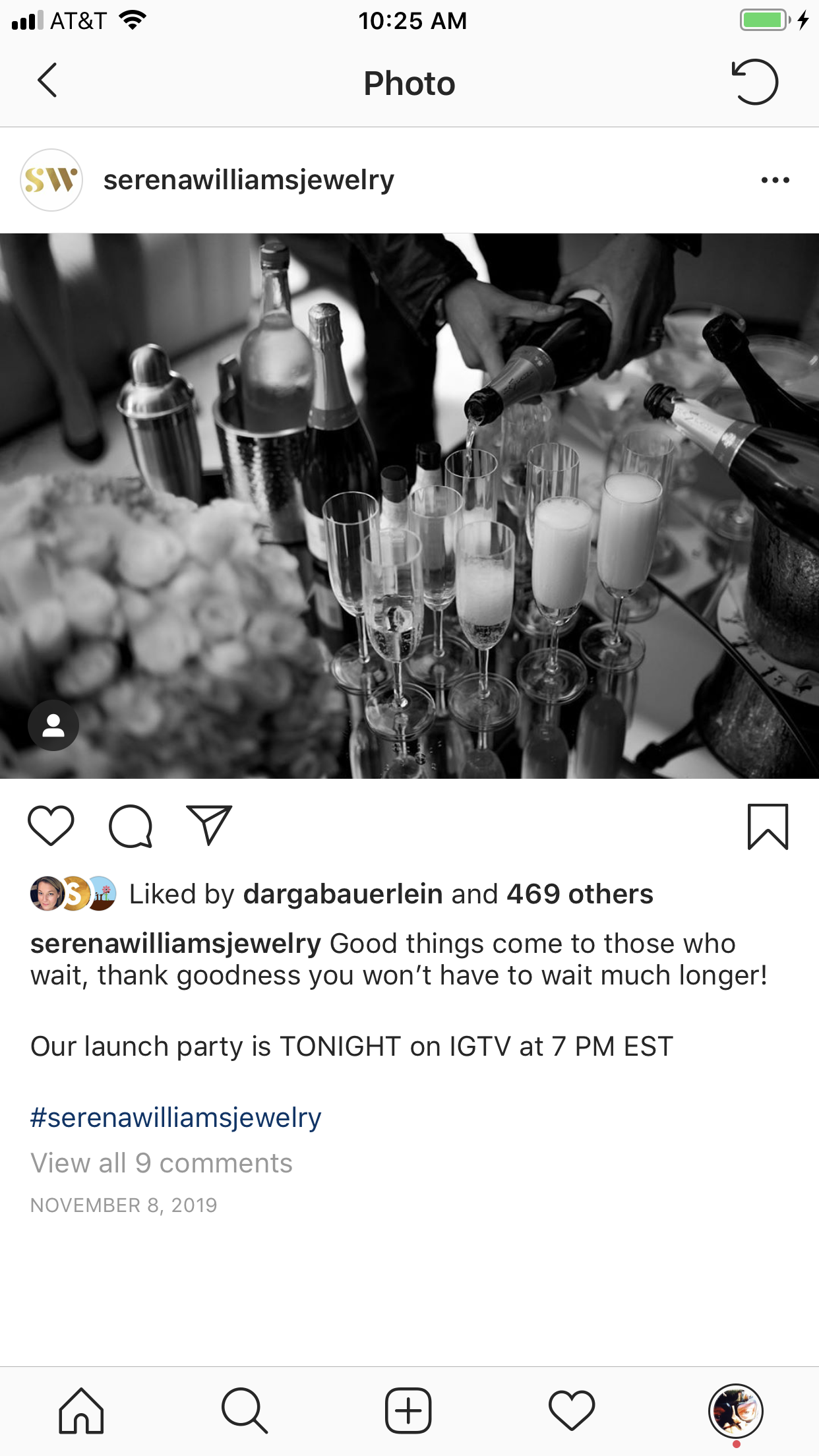Viewport: 819px width, 1456px height.
Task: Go to Home tab
Action: (81, 1410)
